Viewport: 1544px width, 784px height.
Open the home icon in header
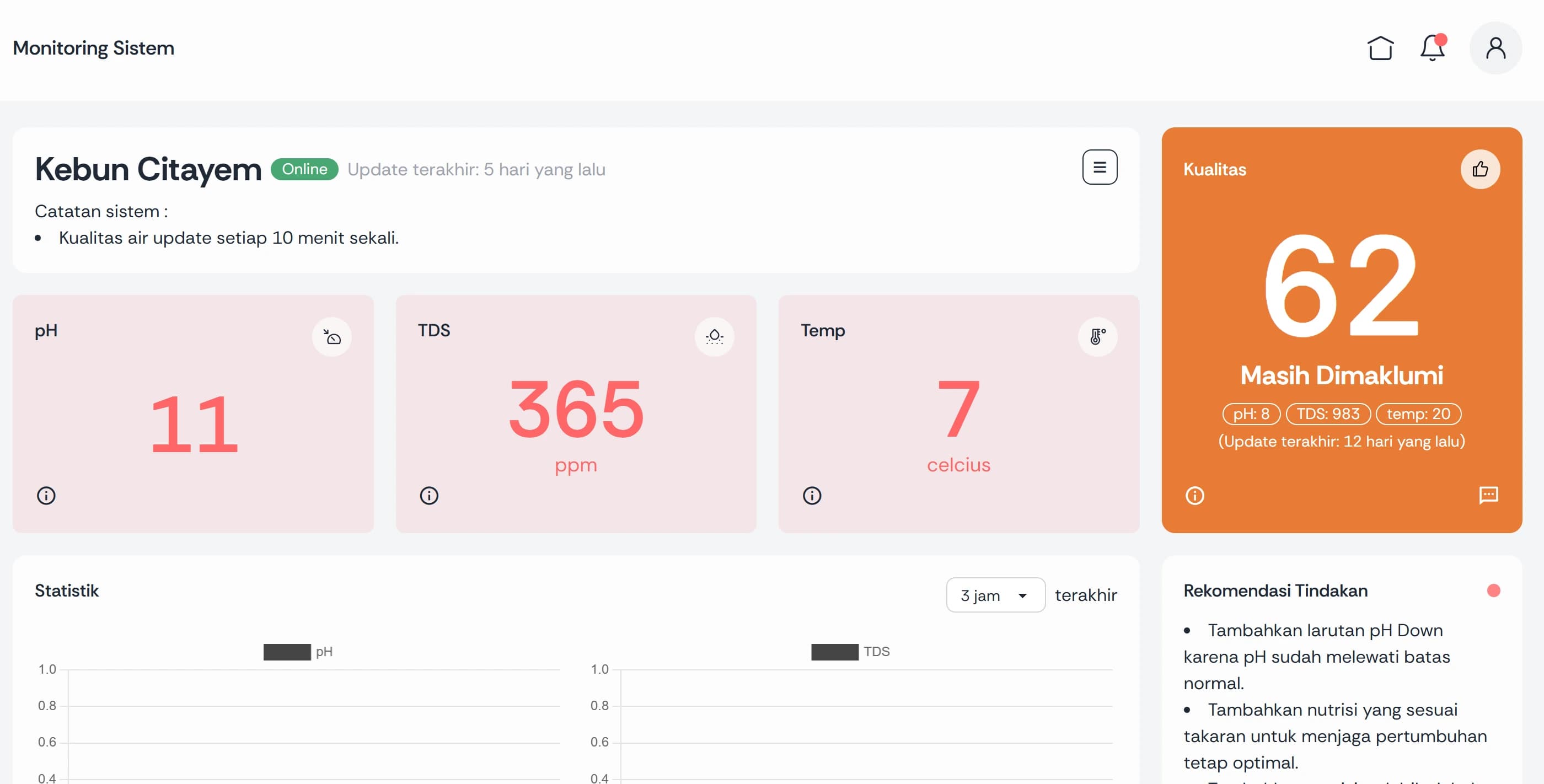(1380, 48)
